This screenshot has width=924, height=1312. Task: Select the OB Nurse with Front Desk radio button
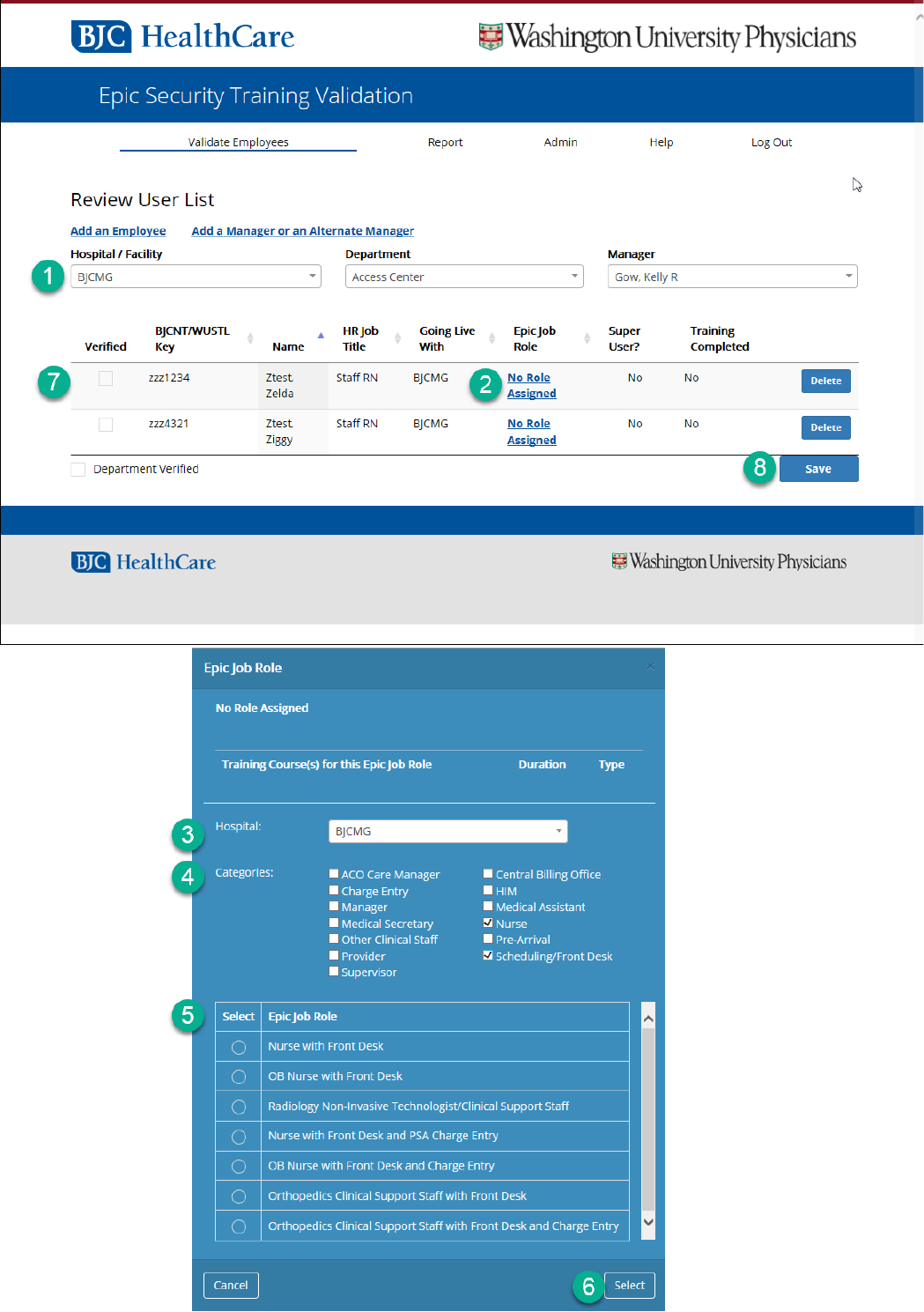(x=239, y=1077)
